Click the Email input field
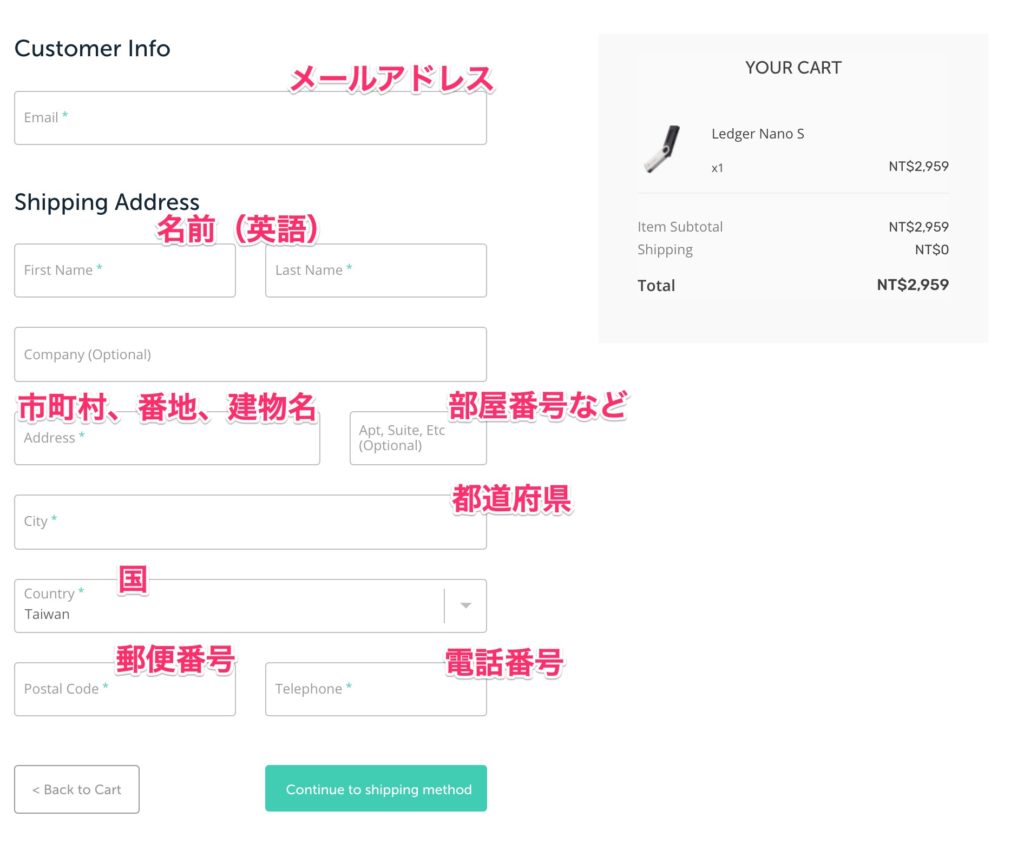1024x844 pixels. 250,117
